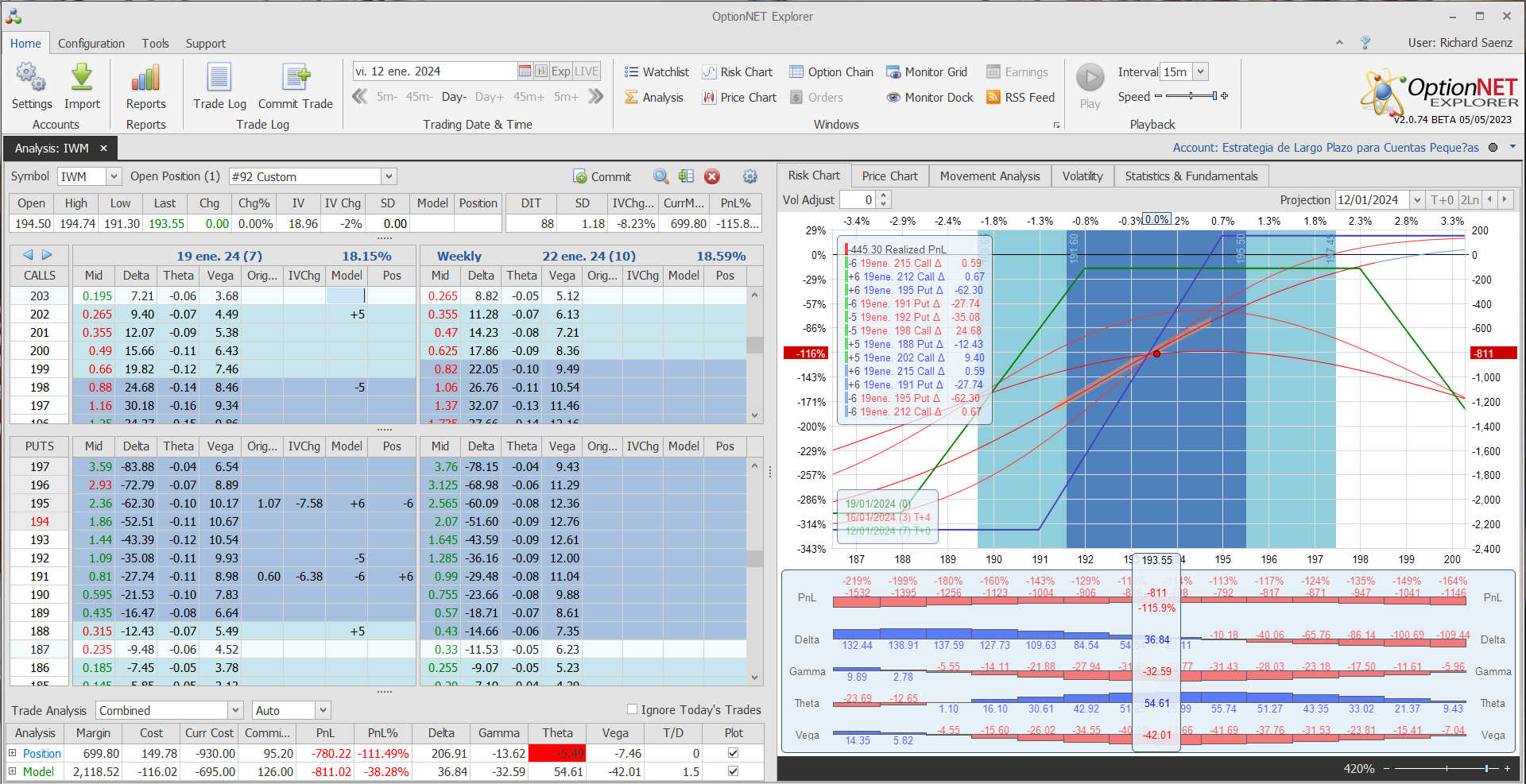
Task: Toggle Plot checkbox for Model row
Action: [733, 771]
